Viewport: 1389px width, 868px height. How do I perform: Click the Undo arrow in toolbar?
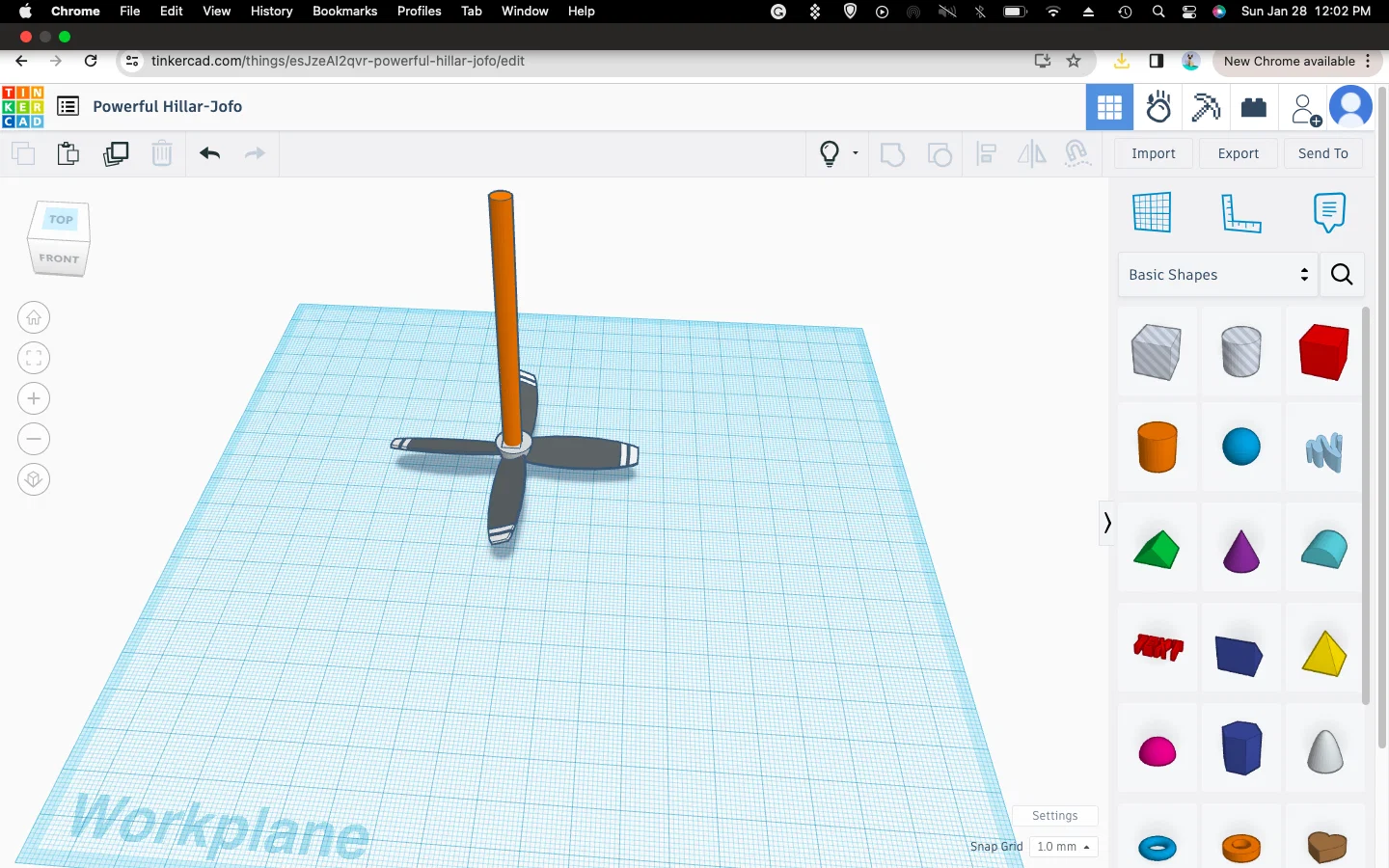click(210, 153)
